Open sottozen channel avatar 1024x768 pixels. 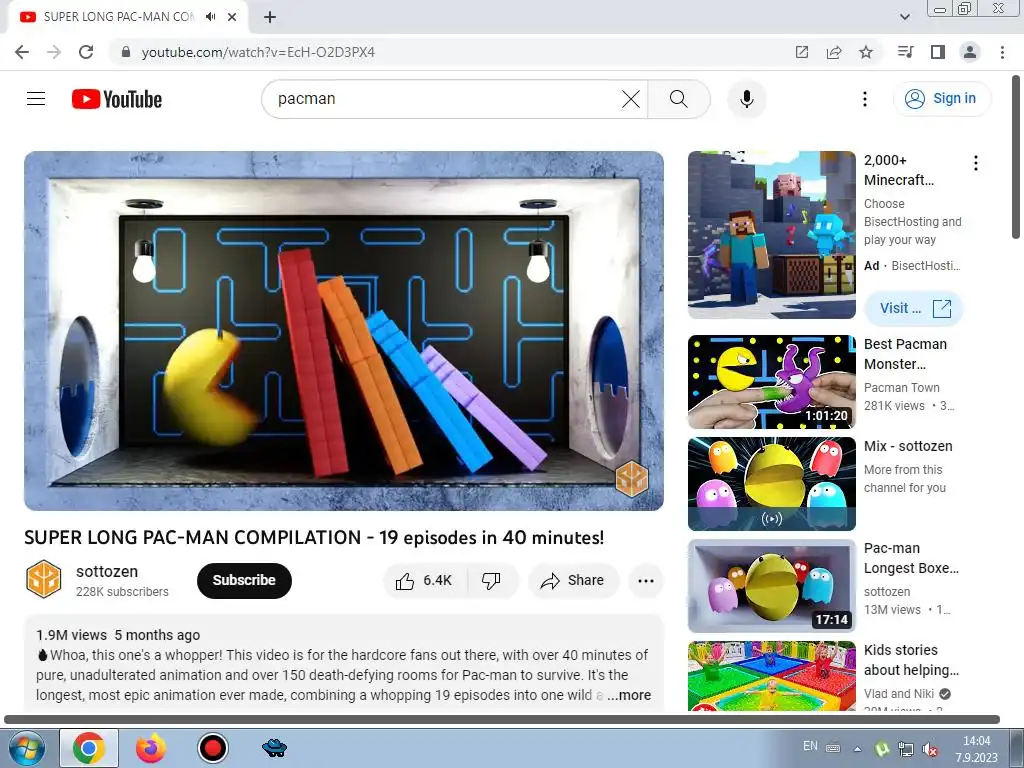43,579
